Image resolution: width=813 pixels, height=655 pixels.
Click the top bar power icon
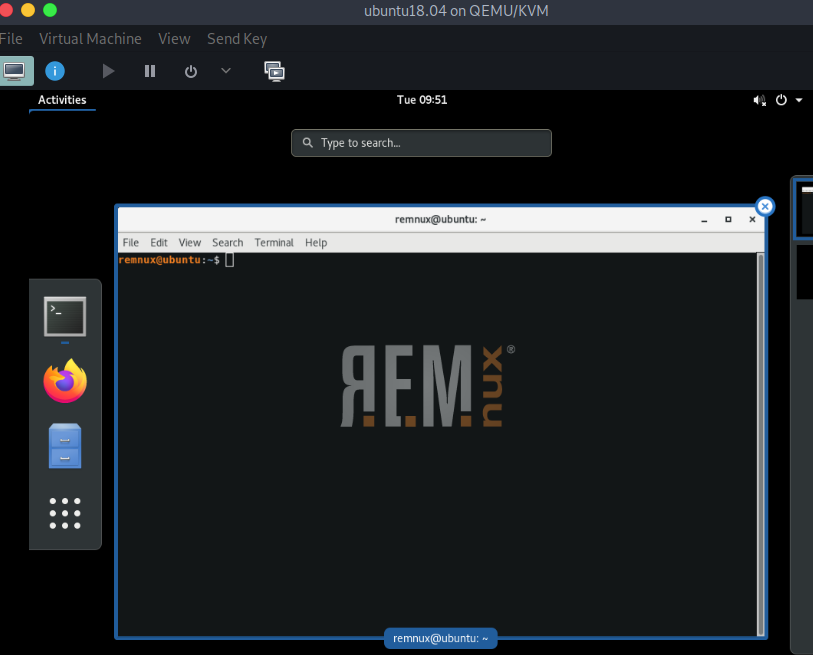pos(781,100)
